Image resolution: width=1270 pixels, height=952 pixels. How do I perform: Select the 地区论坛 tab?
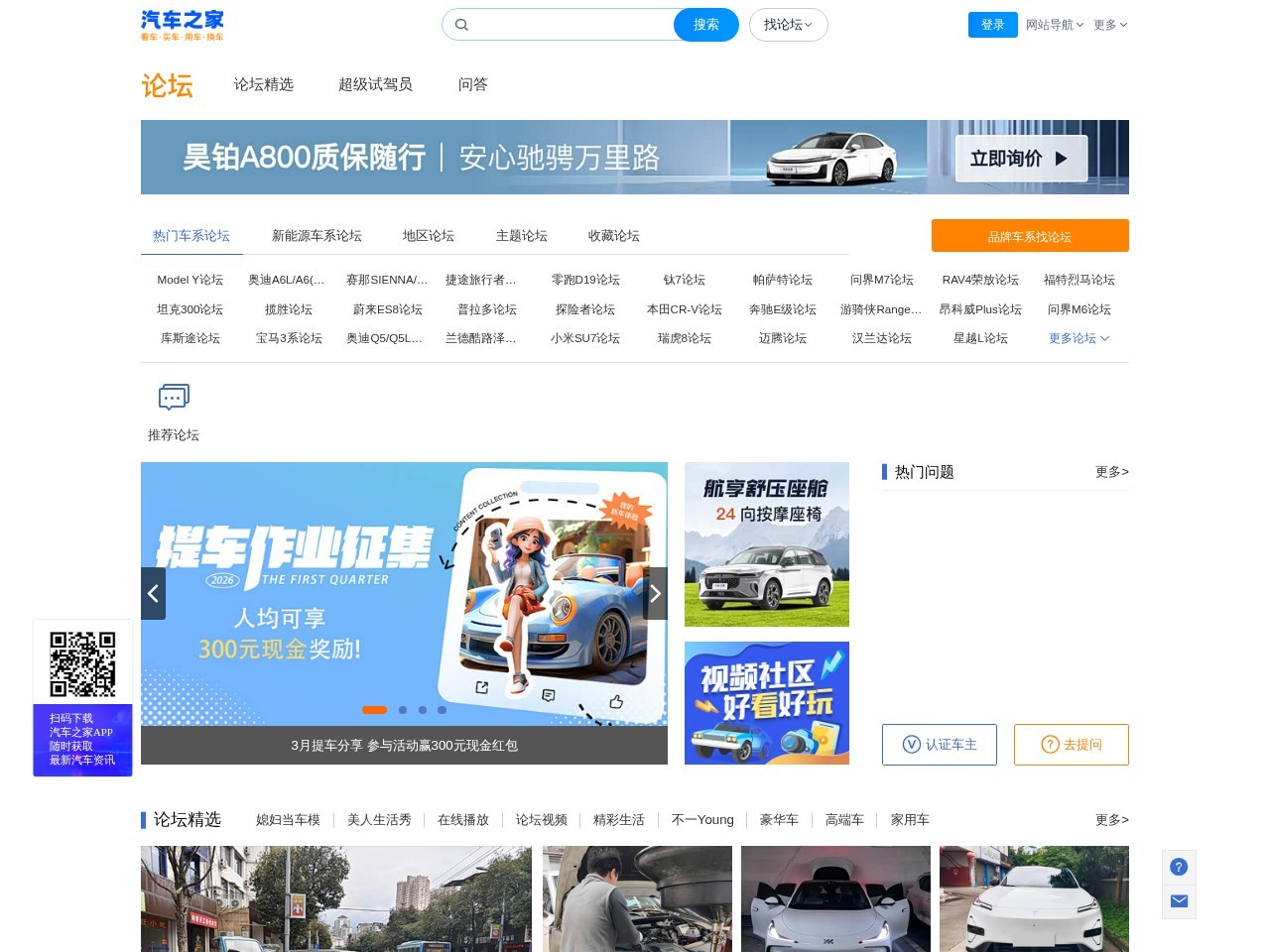pyautogui.click(x=428, y=235)
